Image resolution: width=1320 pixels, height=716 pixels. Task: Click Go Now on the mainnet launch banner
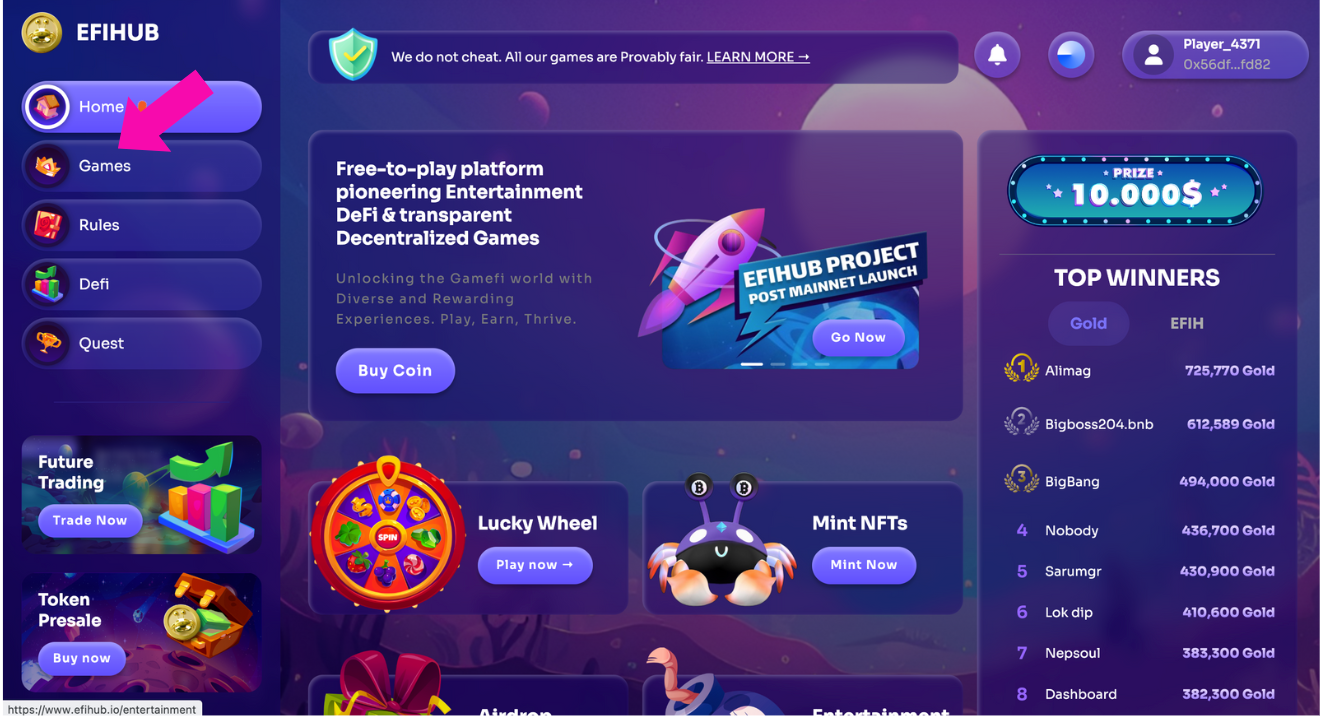coord(858,337)
